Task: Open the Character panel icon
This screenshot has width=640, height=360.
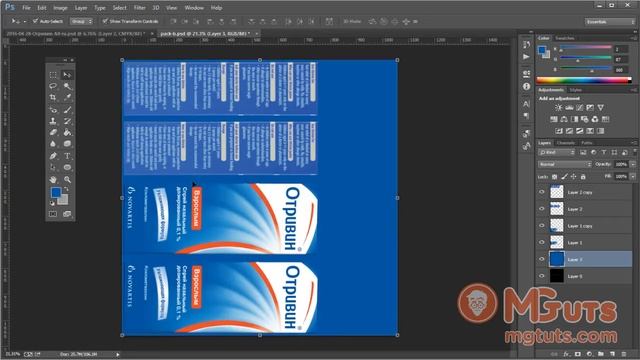Action: [526, 104]
